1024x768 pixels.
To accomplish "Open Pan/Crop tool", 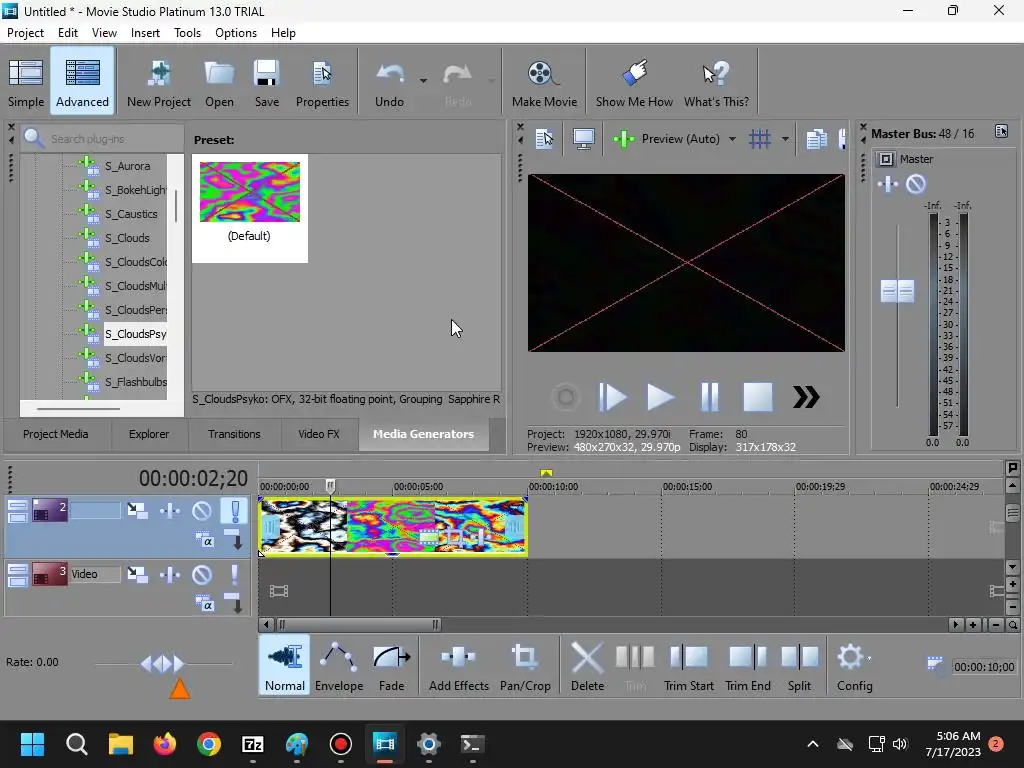I will (x=525, y=665).
